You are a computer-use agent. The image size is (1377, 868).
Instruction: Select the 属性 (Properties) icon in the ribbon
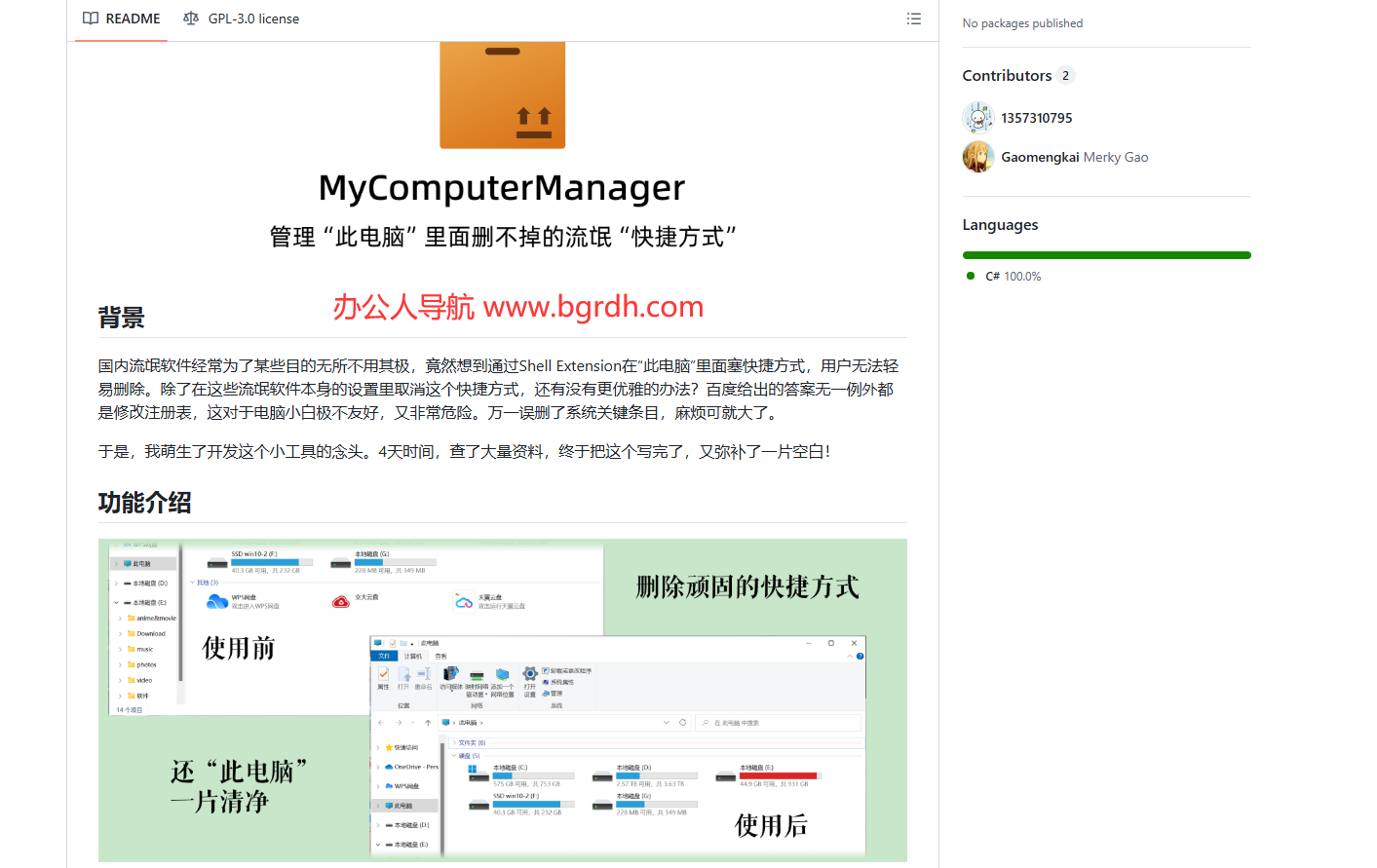tap(382, 673)
